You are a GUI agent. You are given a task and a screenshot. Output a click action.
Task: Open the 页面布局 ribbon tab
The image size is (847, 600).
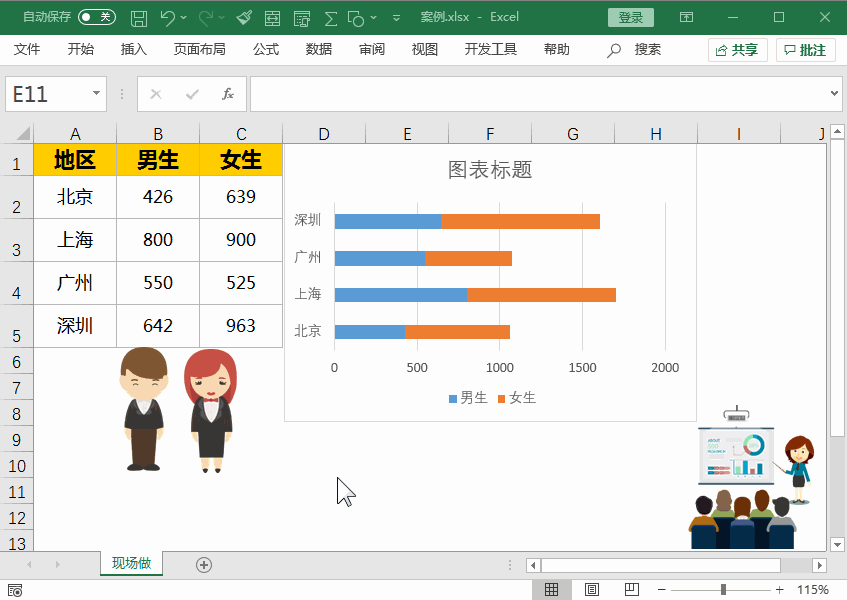click(x=199, y=50)
